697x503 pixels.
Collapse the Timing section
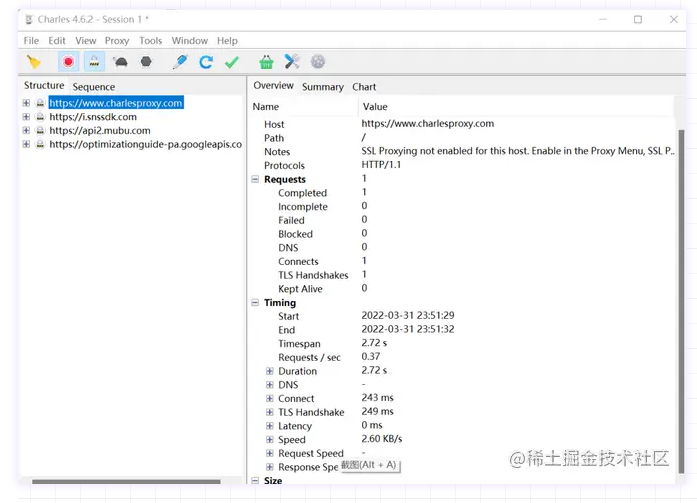(x=255, y=303)
